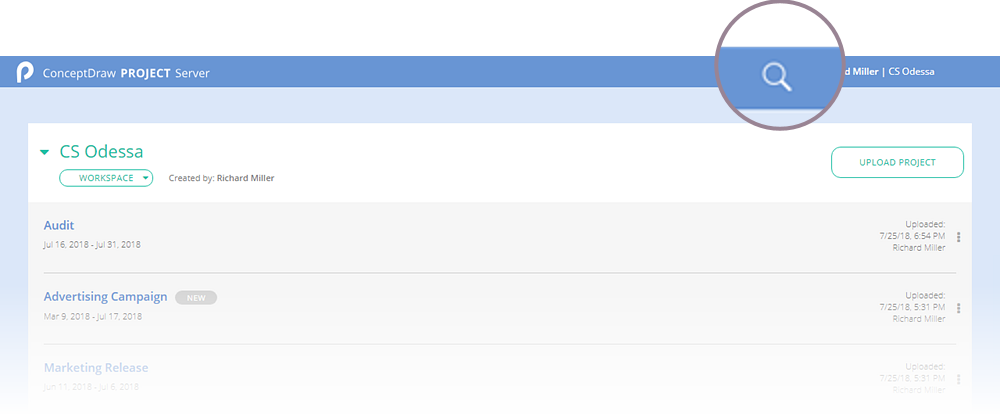Click Advertising Campaign's uploaded 5:31 PM info
Viewport: 1000px width, 415px height.
tap(910, 307)
